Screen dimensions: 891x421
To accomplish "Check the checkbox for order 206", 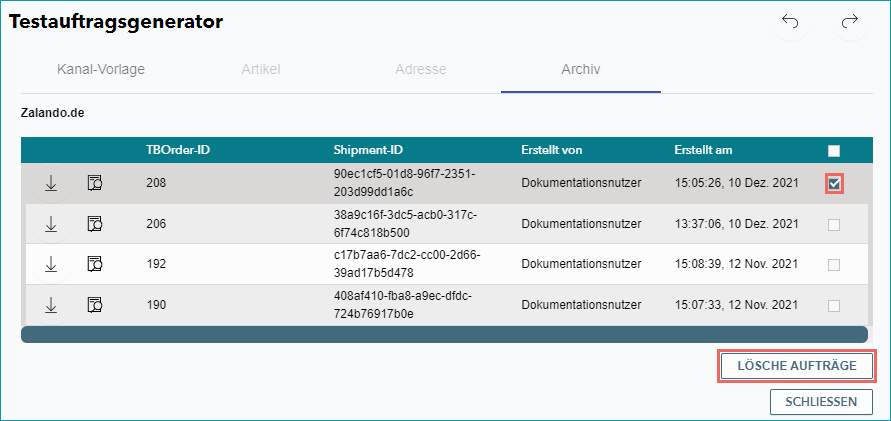I will point(834,225).
